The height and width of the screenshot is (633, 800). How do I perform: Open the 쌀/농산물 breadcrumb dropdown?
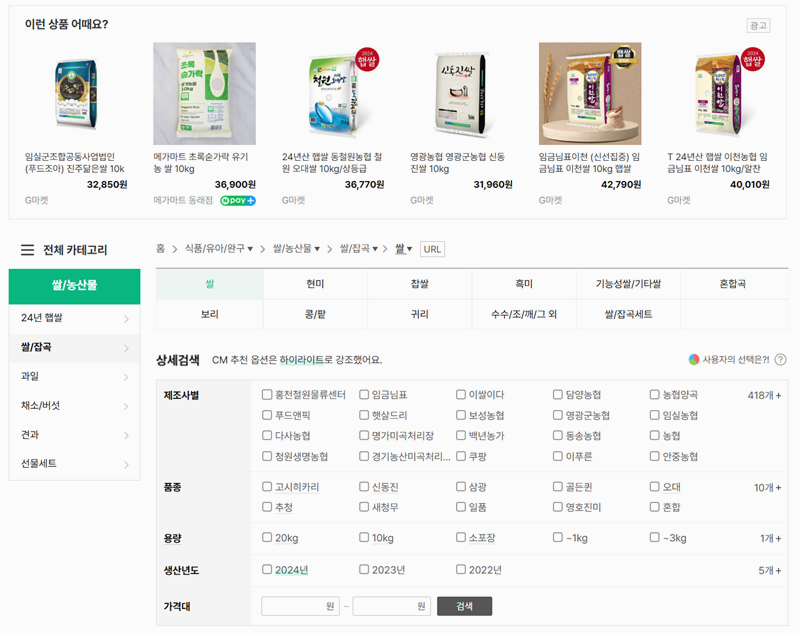point(296,248)
